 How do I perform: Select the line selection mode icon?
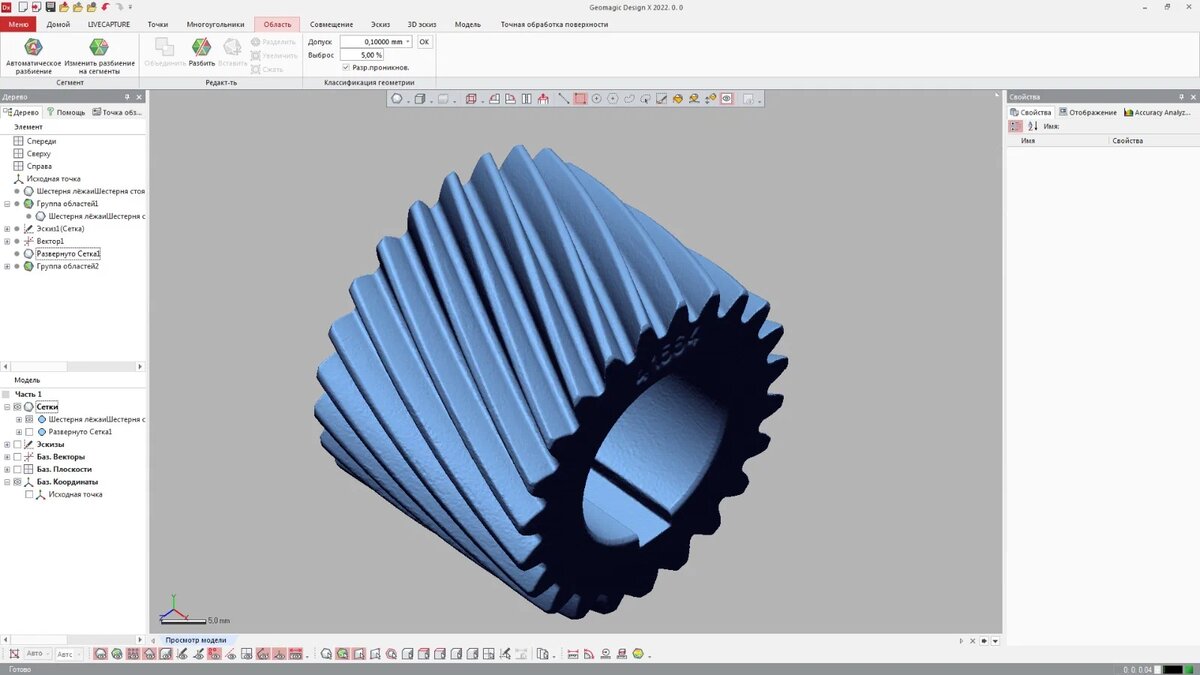point(563,99)
